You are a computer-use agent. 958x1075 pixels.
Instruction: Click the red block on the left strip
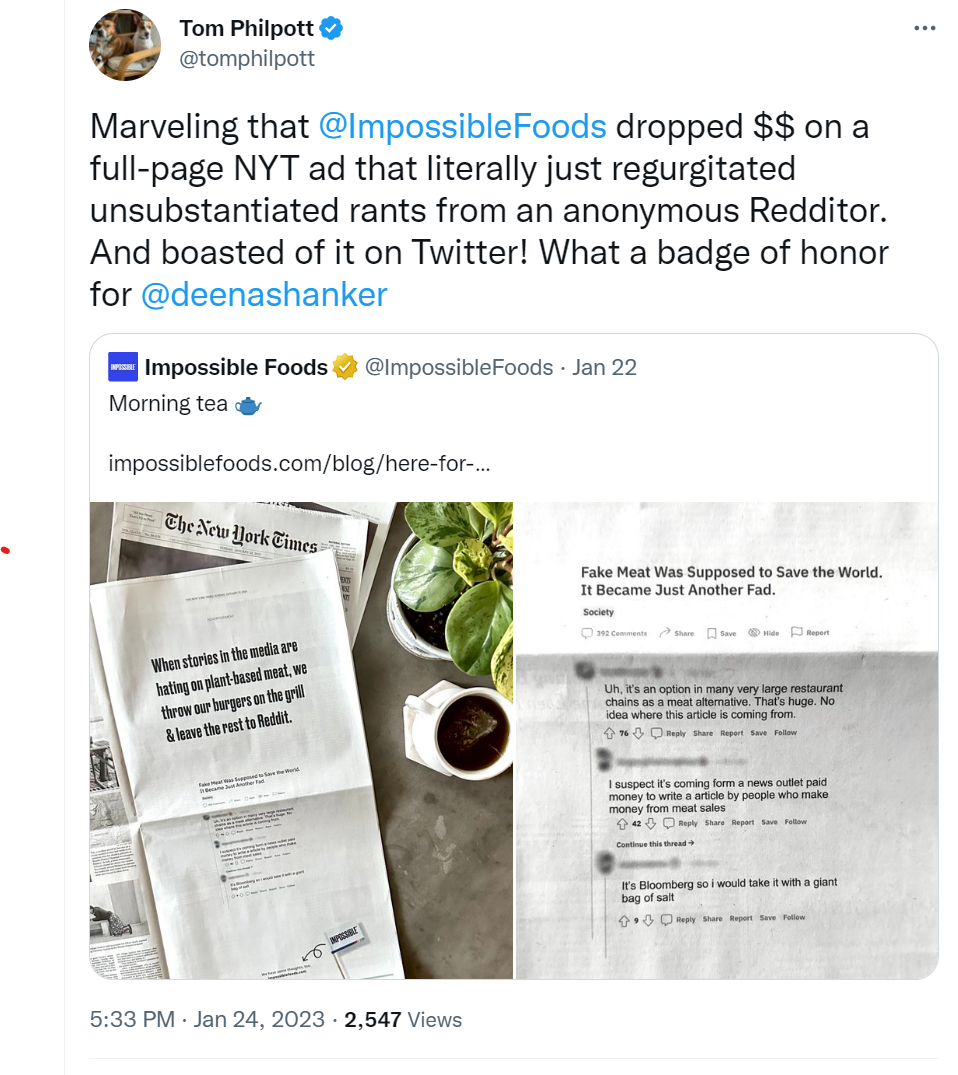click(x=24, y=570)
